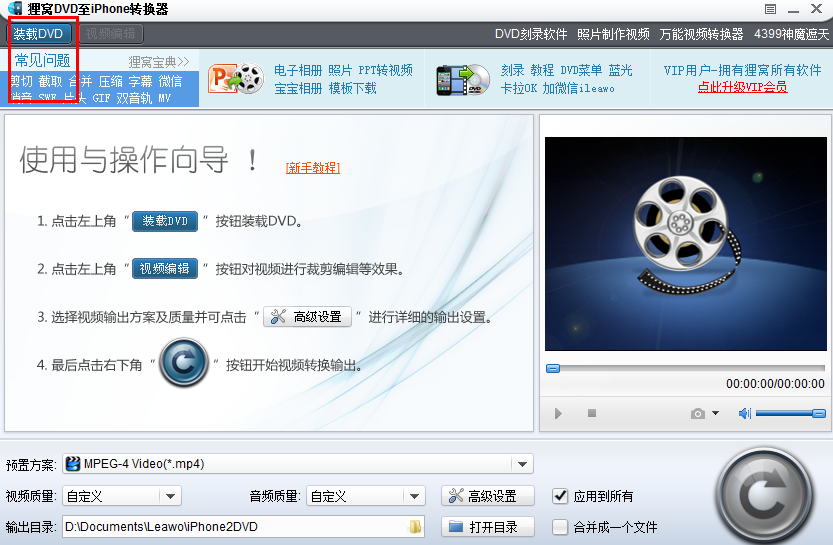833x545 pixels.
Task: Click the 压缩 quick link
Action: pos(110,81)
